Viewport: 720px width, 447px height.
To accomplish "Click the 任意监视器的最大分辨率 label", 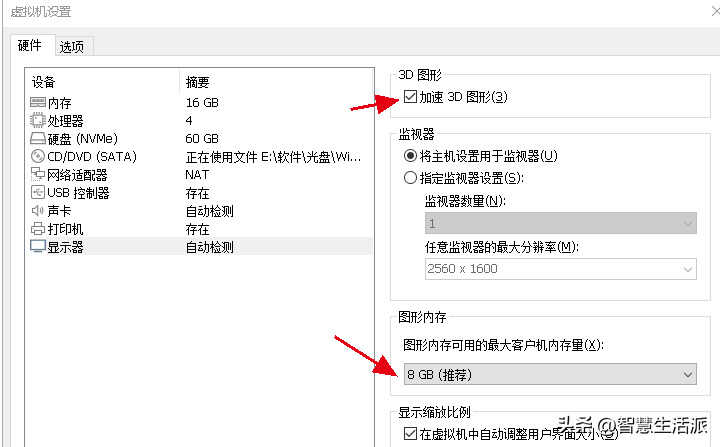I will (501, 247).
